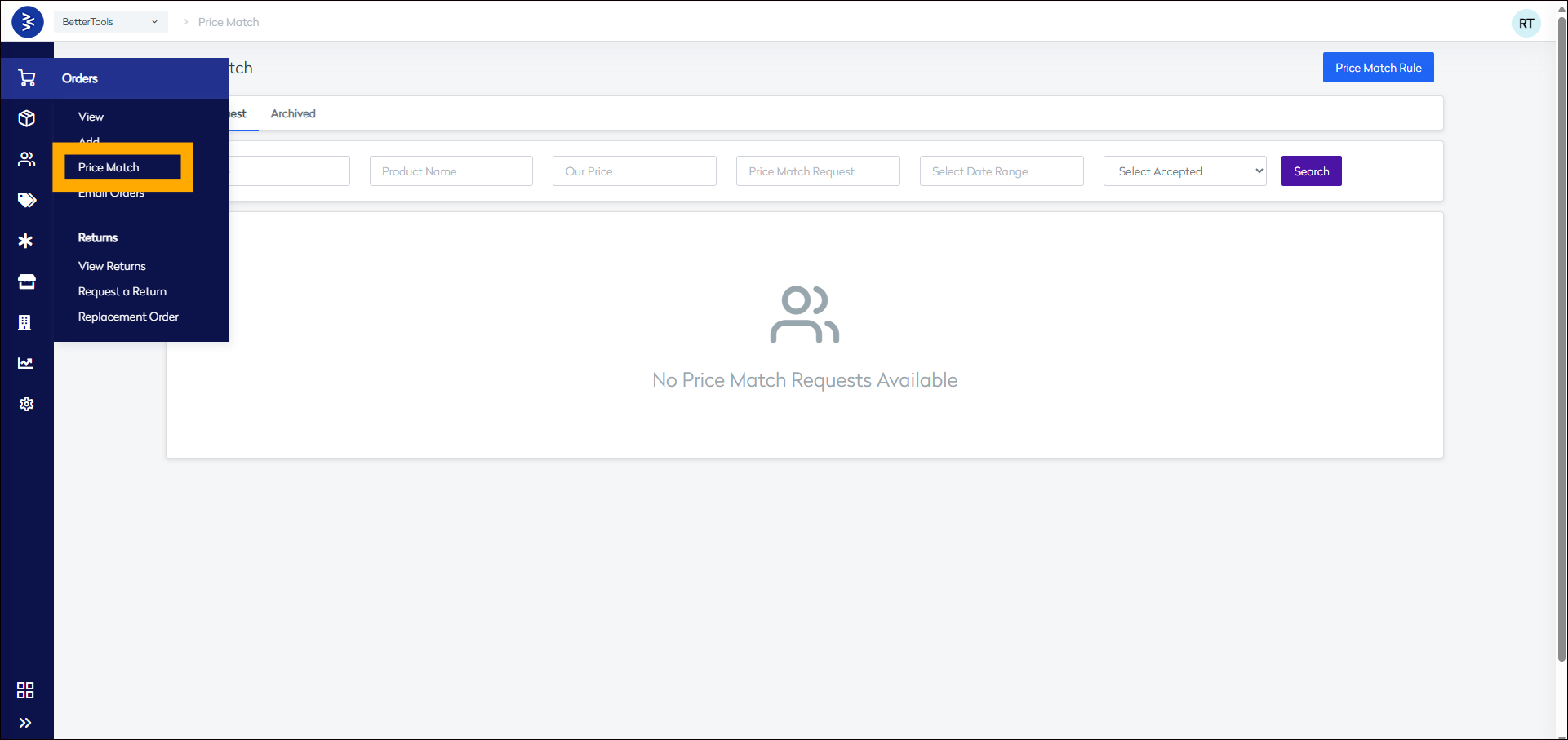The width and height of the screenshot is (1568, 740).
Task: Open the asterisk icon in sidebar
Action: pos(26,241)
